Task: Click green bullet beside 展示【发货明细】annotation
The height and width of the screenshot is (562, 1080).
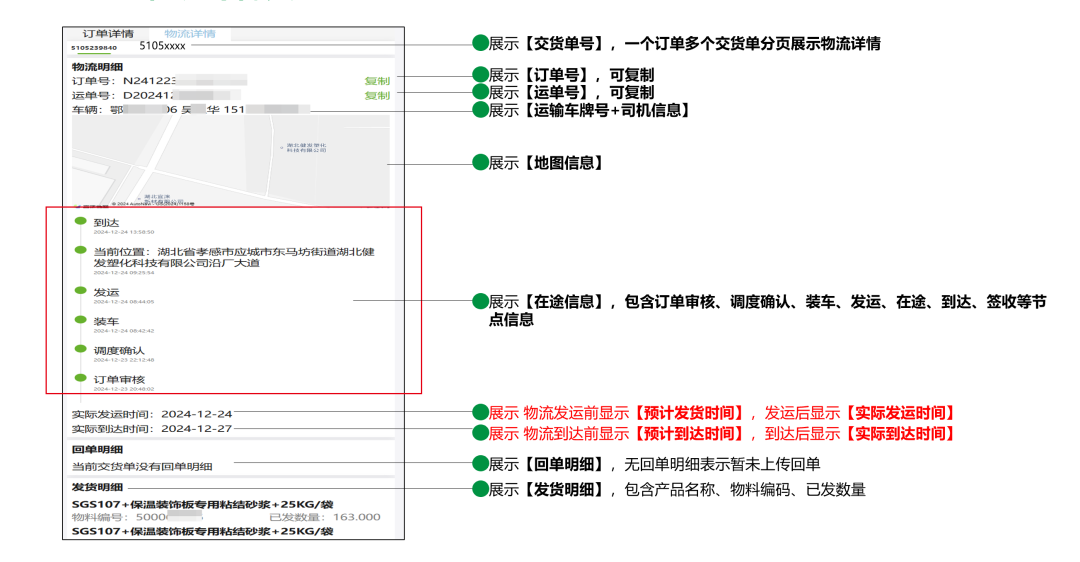Action: point(480,490)
